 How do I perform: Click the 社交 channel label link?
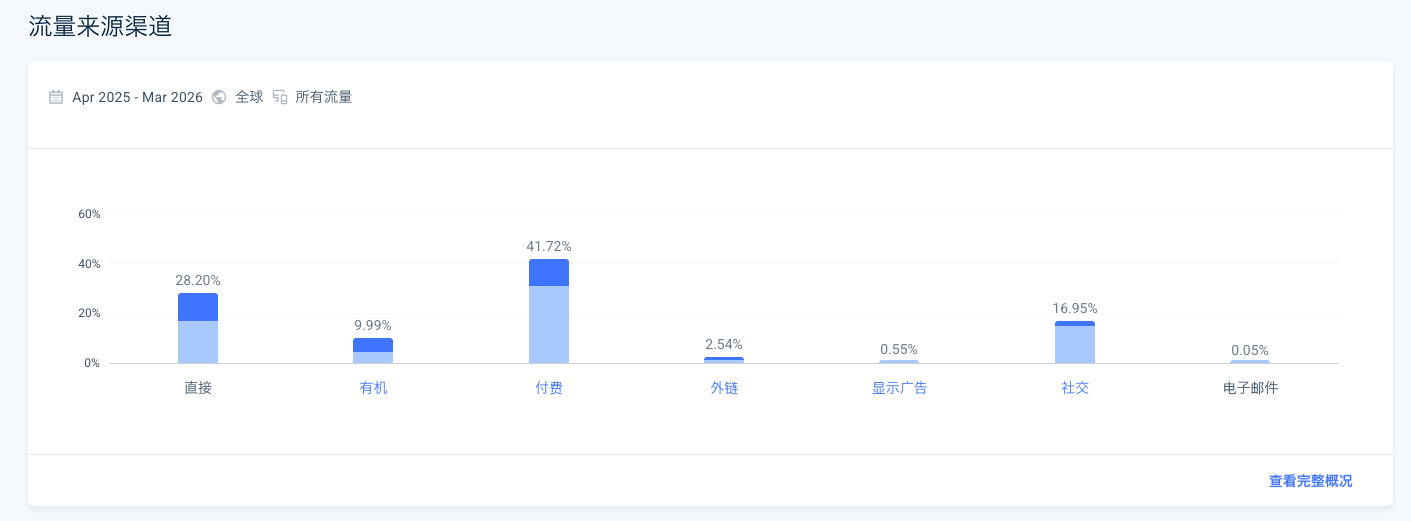pos(1075,388)
